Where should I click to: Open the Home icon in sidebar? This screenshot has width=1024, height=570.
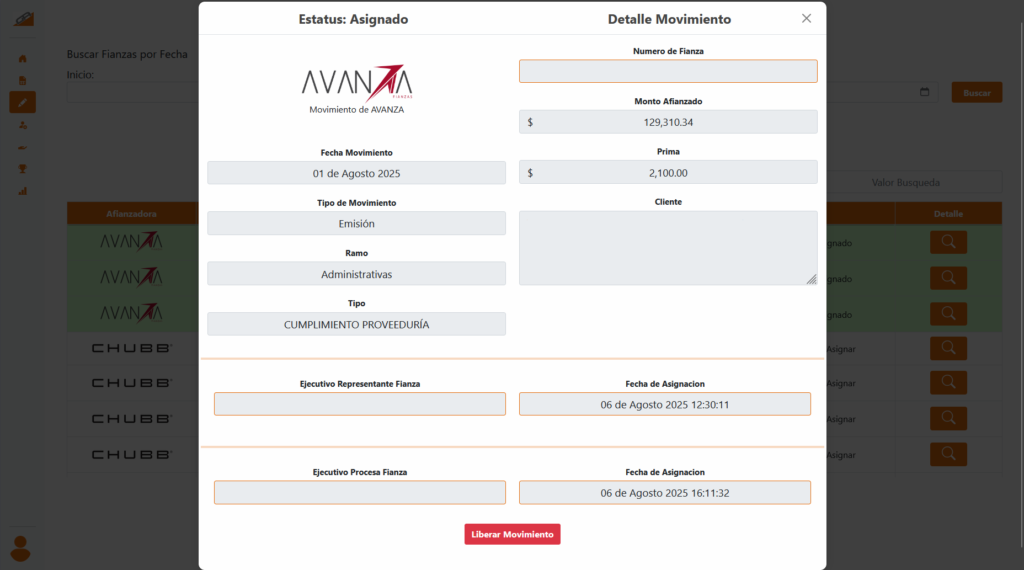tap(22, 58)
